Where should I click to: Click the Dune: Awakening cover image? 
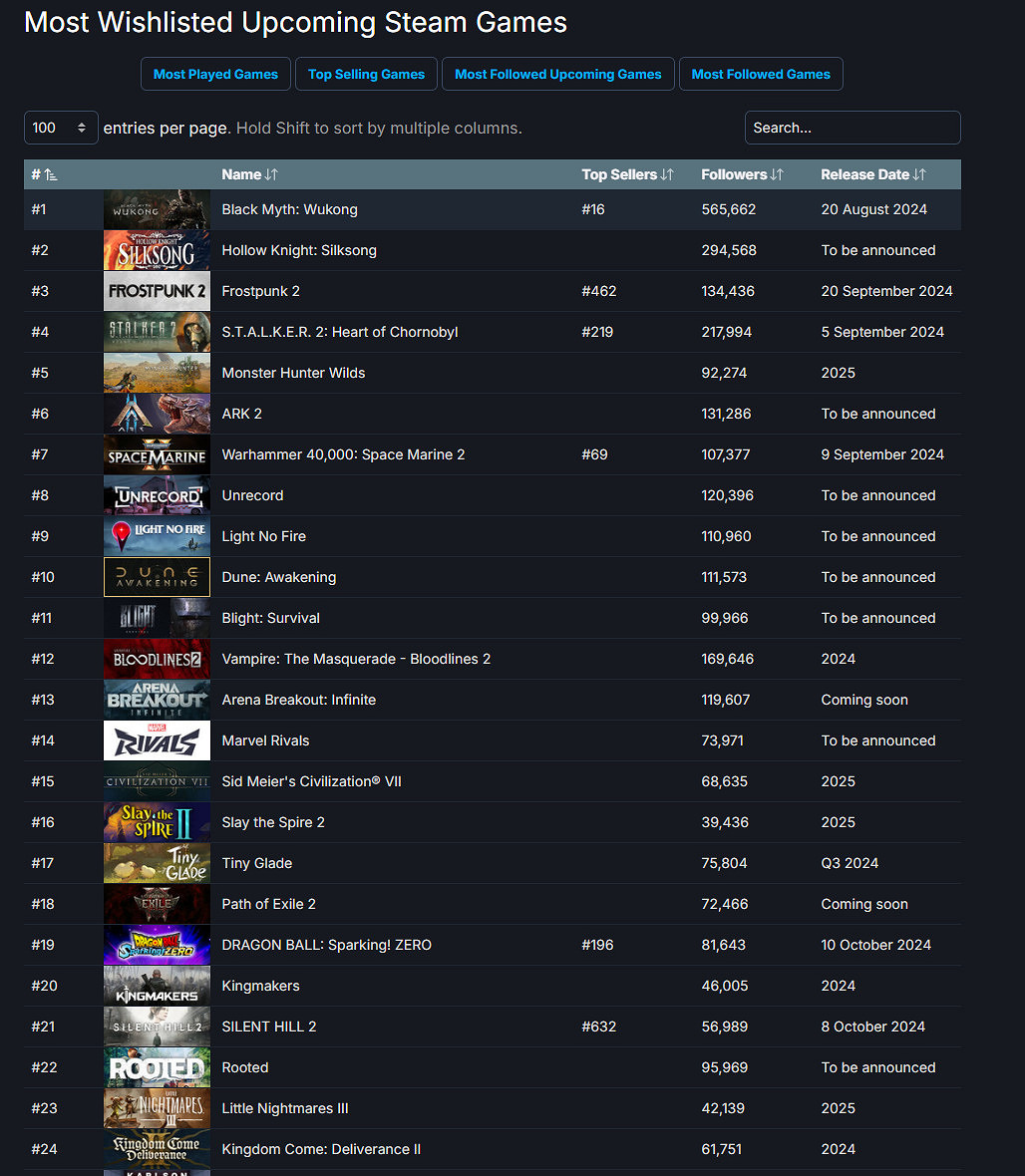157,577
